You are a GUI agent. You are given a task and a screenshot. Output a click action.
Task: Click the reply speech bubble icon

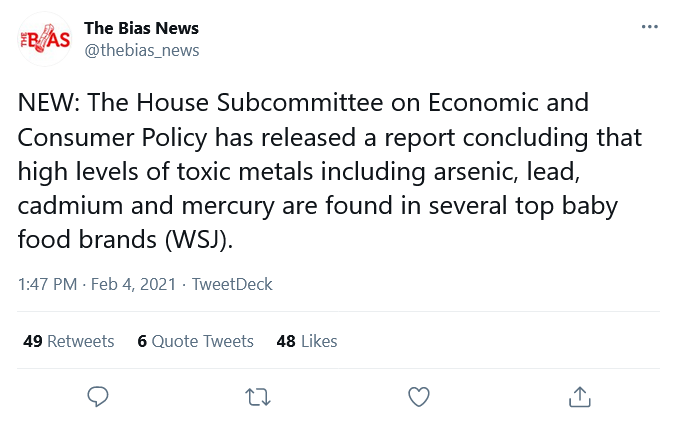(98, 396)
